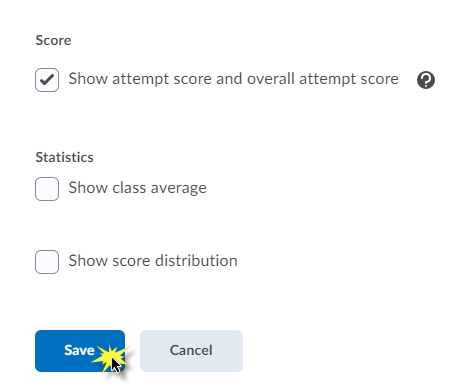Click the question mark help icon
This screenshot has height=389, width=471.
pyautogui.click(x=426, y=80)
